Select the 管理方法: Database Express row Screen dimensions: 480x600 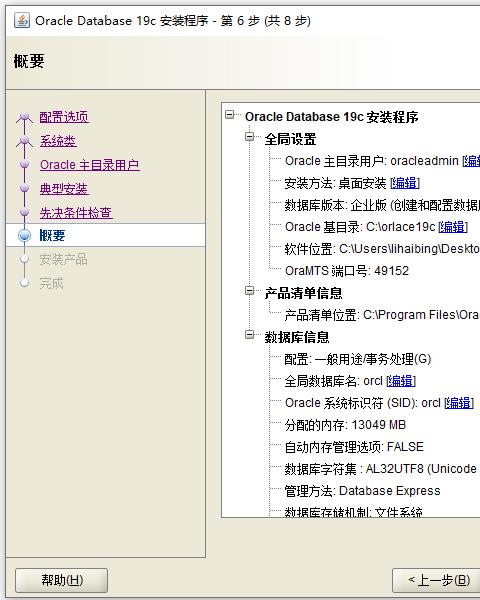pyautogui.click(x=362, y=491)
